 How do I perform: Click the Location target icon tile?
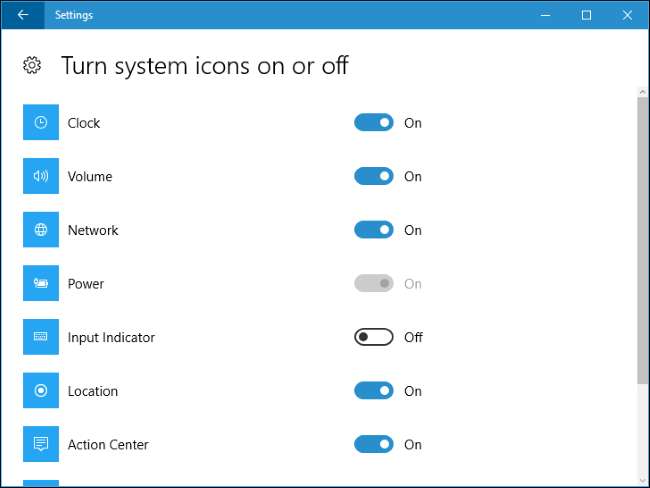point(41,391)
